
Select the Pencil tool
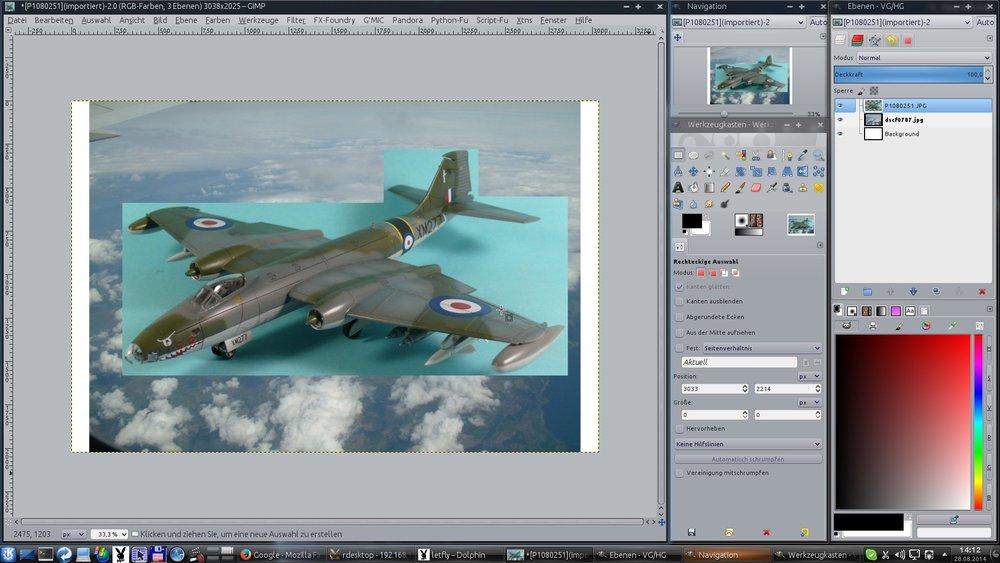click(x=725, y=187)
